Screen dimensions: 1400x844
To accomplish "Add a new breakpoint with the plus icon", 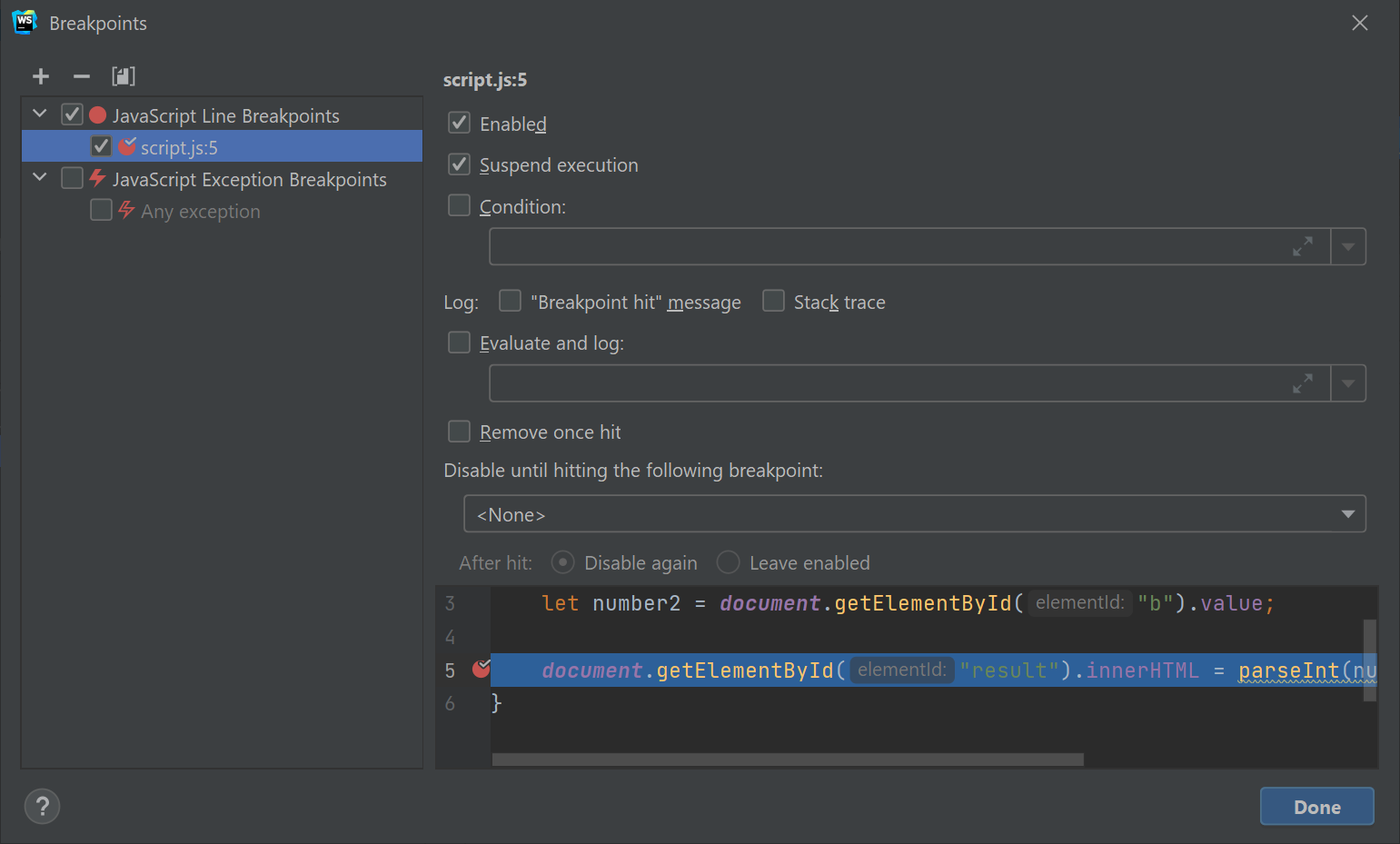I will pyautogui.click(x=40, y=76).
